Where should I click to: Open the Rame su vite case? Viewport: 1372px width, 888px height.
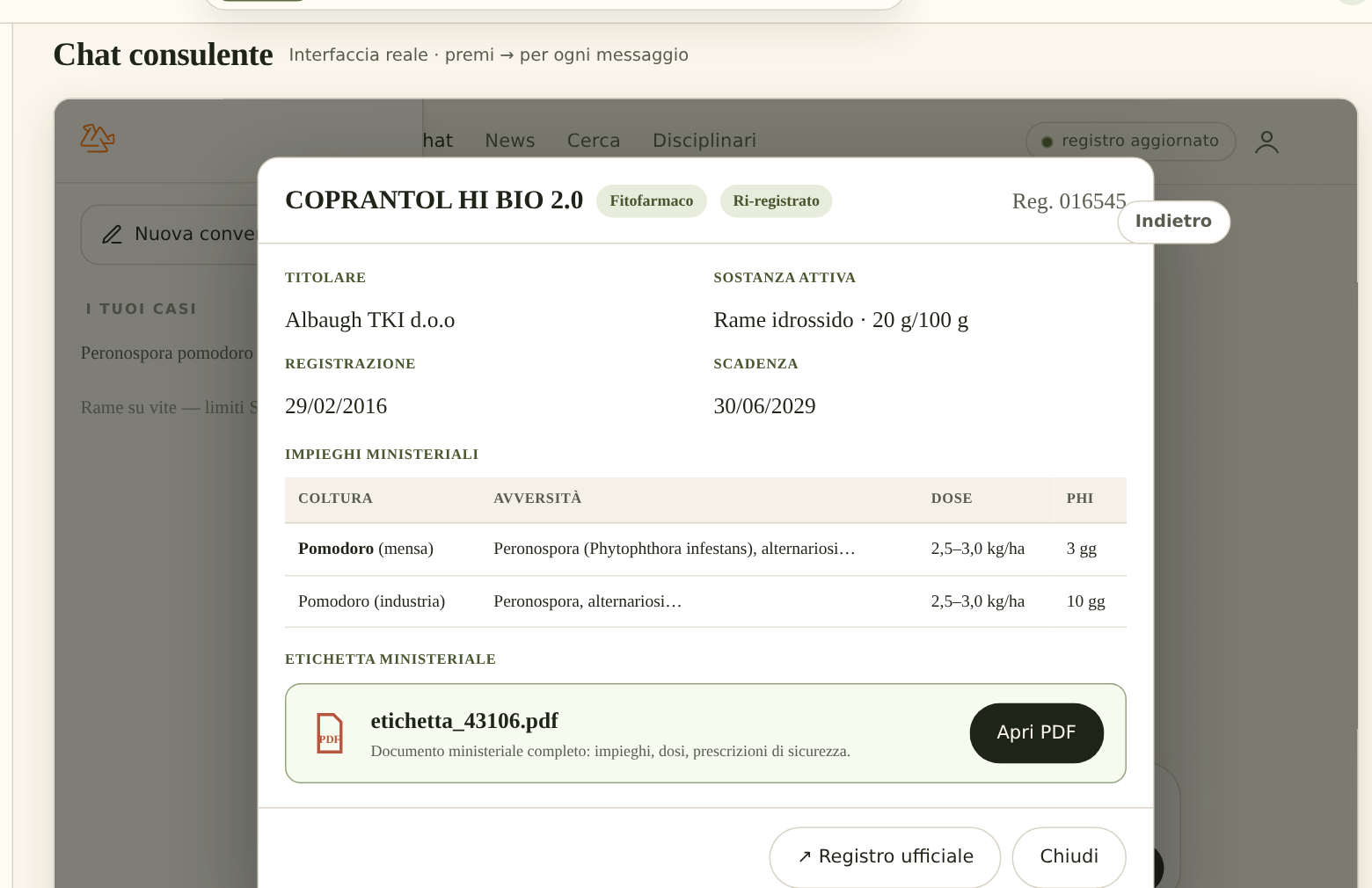169,408
